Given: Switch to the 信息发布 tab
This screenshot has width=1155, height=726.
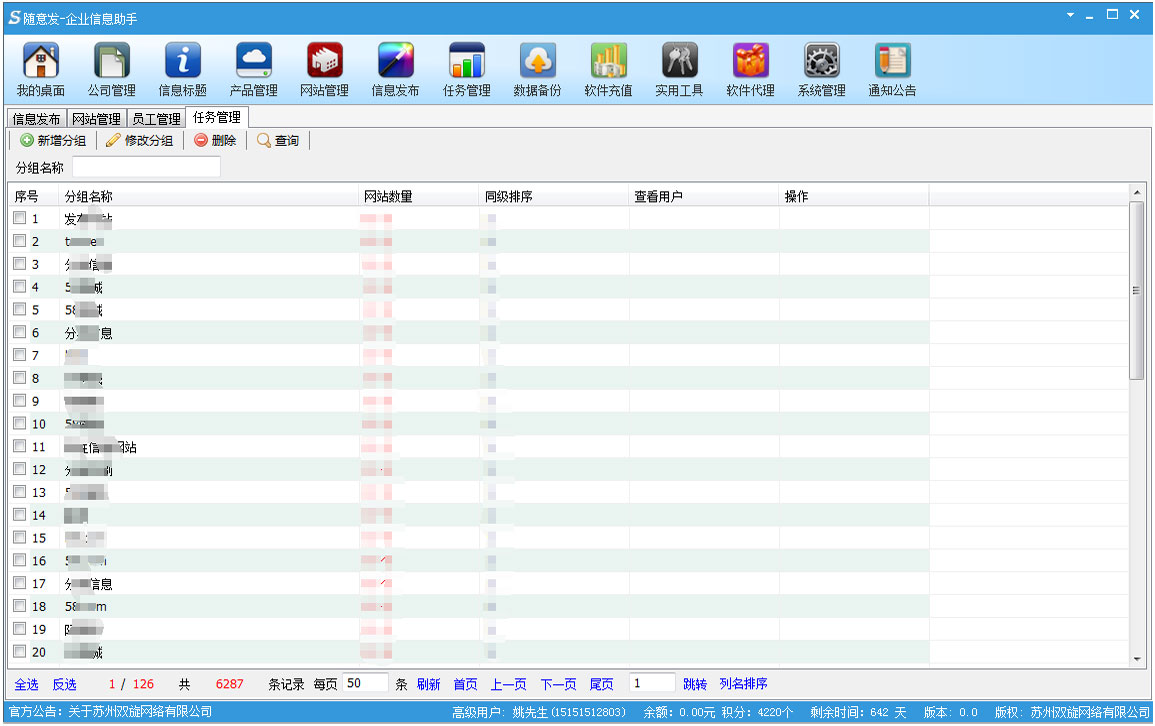Looking at the screenshot, I should (x=37, y=119).
